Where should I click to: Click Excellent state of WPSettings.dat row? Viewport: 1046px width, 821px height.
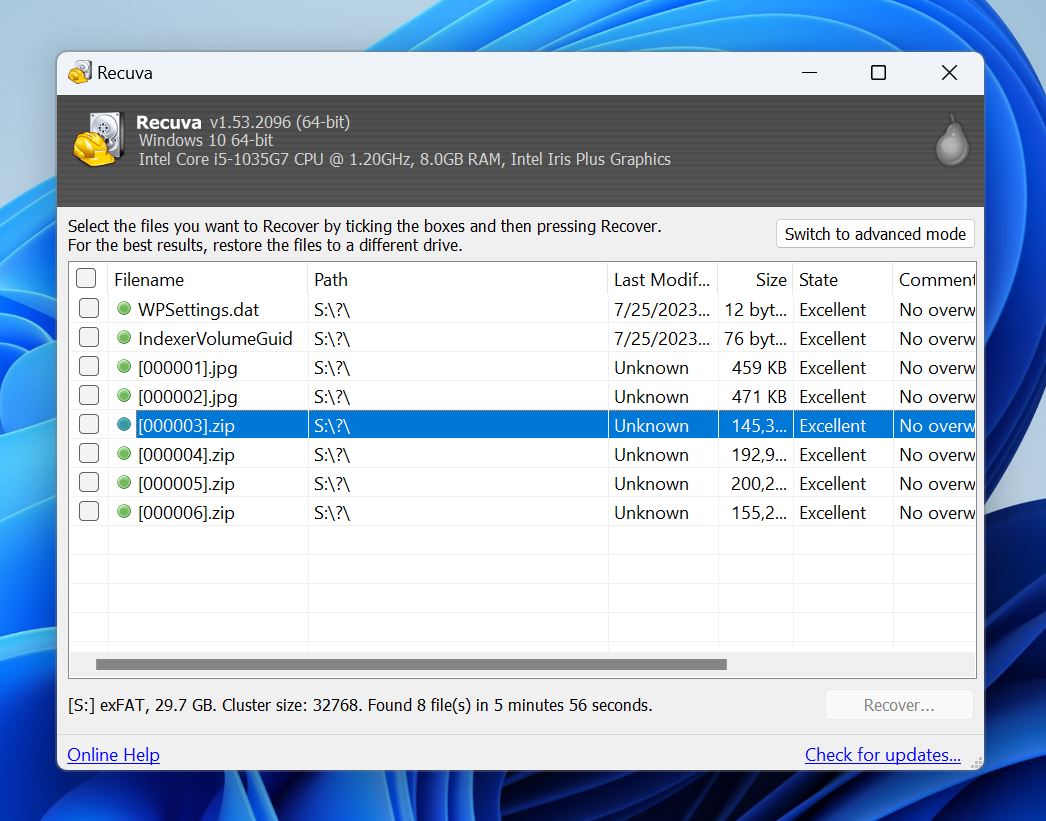833,309
